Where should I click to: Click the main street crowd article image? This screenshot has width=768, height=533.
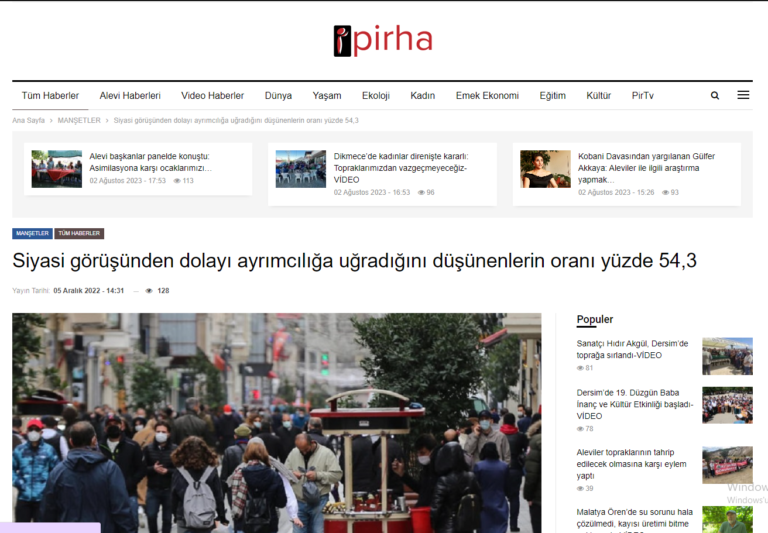(276, 422)
